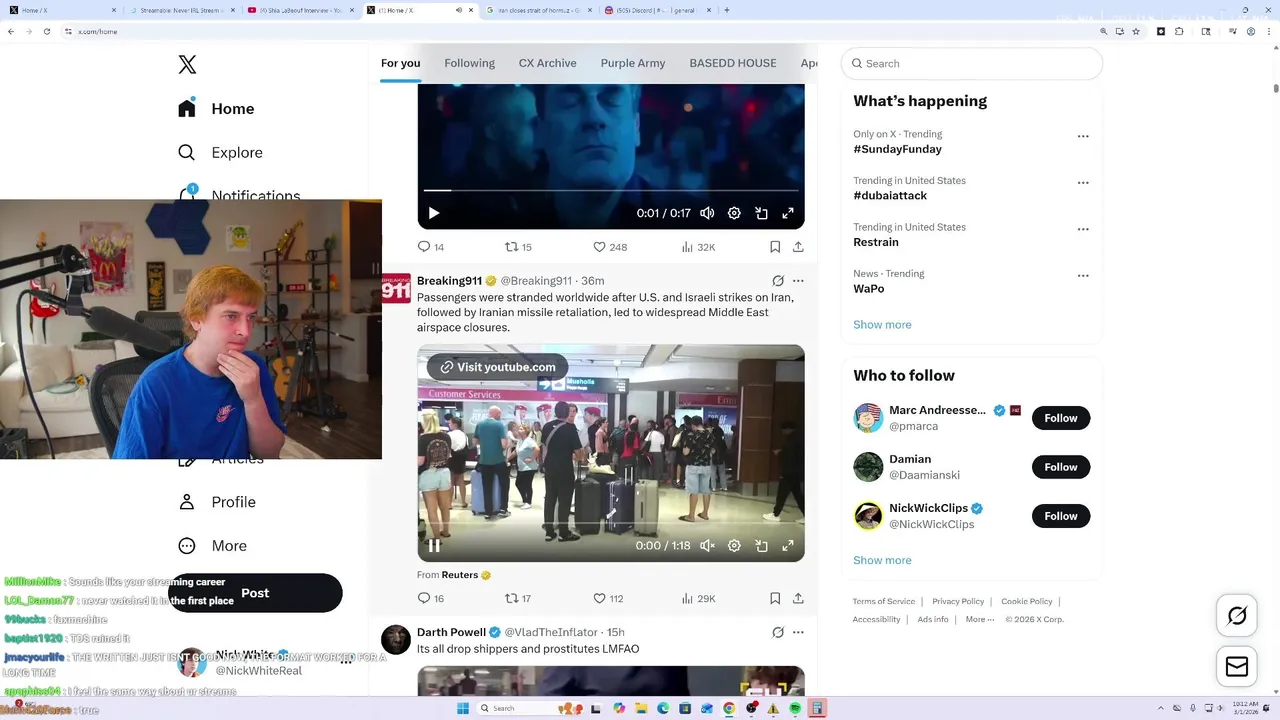Follow NickWickClips
1280x720 pixels.
[1061, 516]
